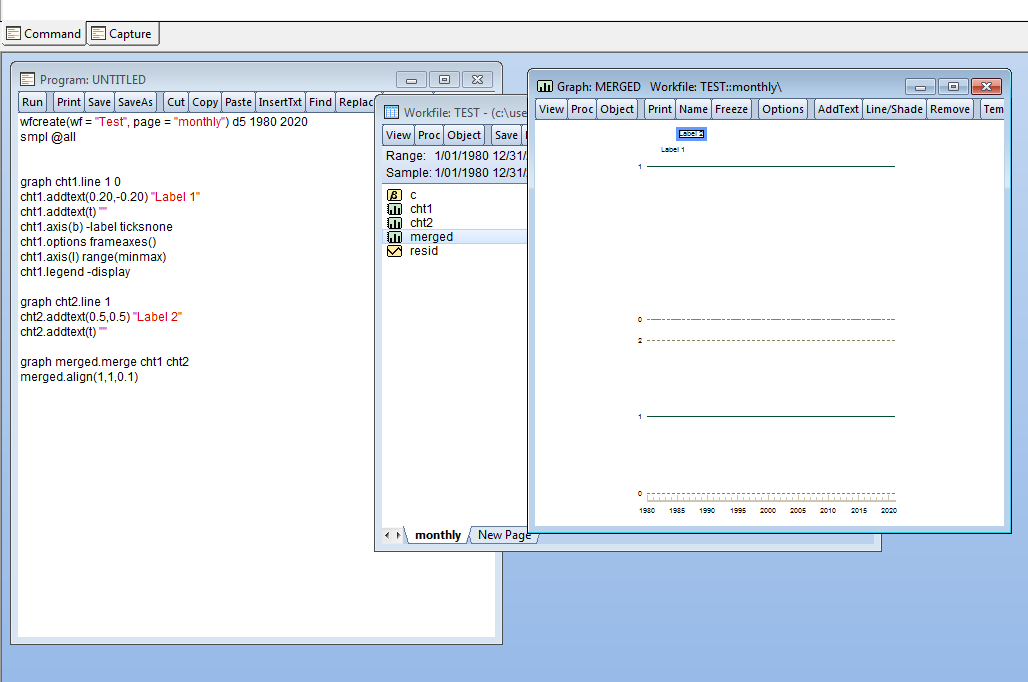
Task: Open the graph View menu
Action: [551, 109]
